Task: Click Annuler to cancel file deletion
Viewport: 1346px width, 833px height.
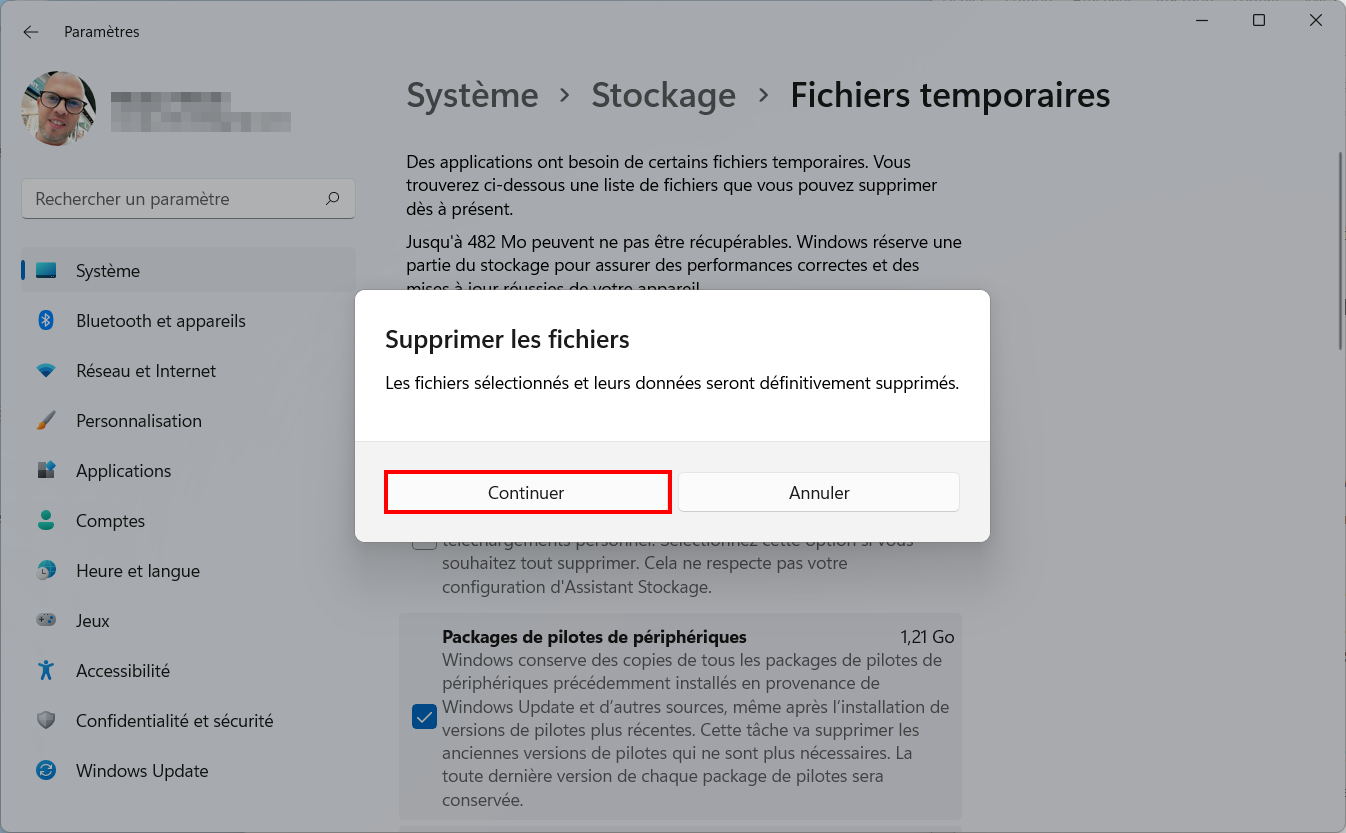Action: tap(819, 493)
